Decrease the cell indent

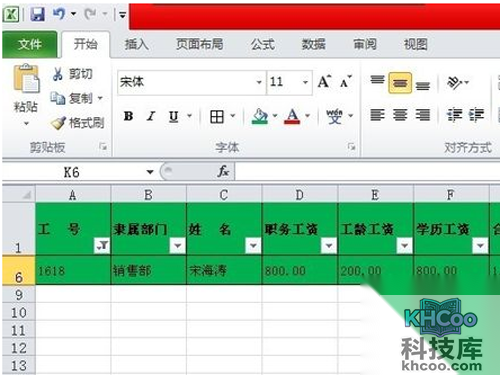(x=455, y=115)
